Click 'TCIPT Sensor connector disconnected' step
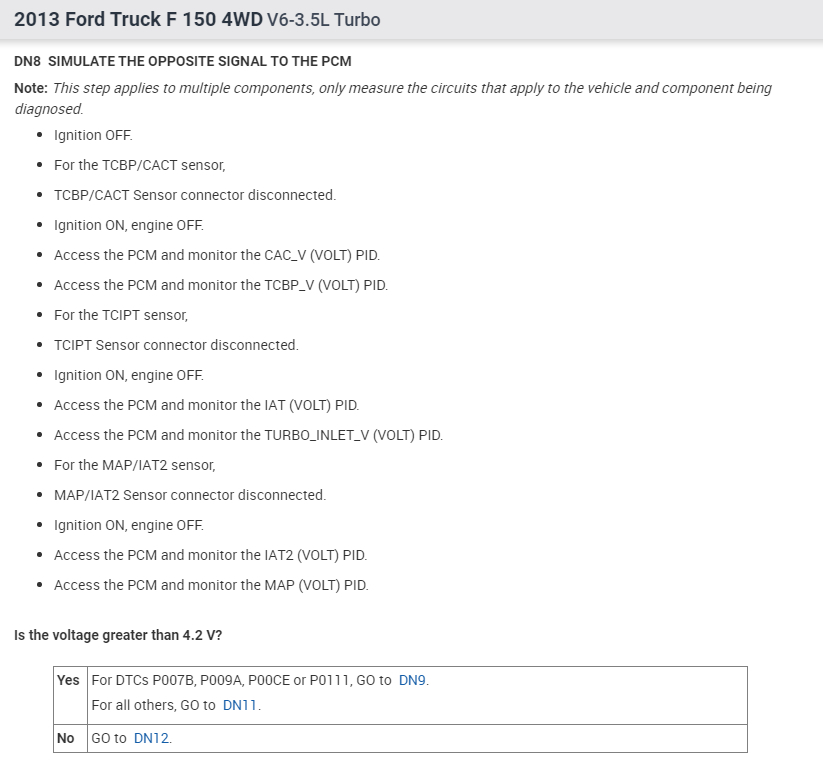823x765 pixels. click(176, 345)
